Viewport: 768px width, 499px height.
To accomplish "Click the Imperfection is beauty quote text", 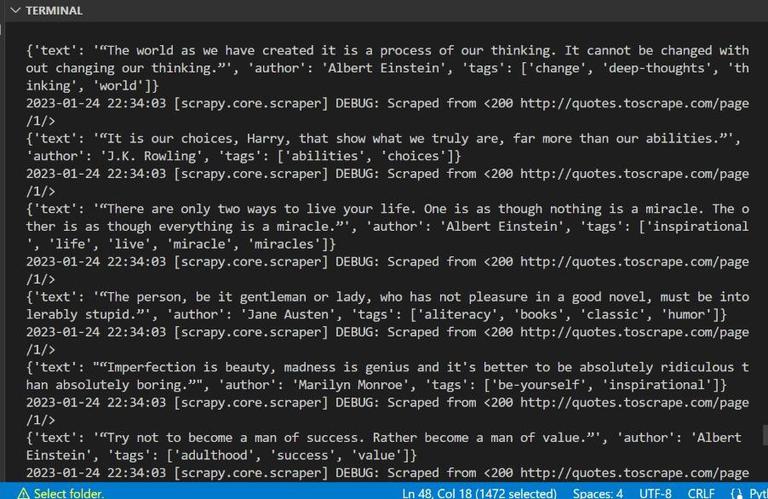I will (x=387, y=376).
